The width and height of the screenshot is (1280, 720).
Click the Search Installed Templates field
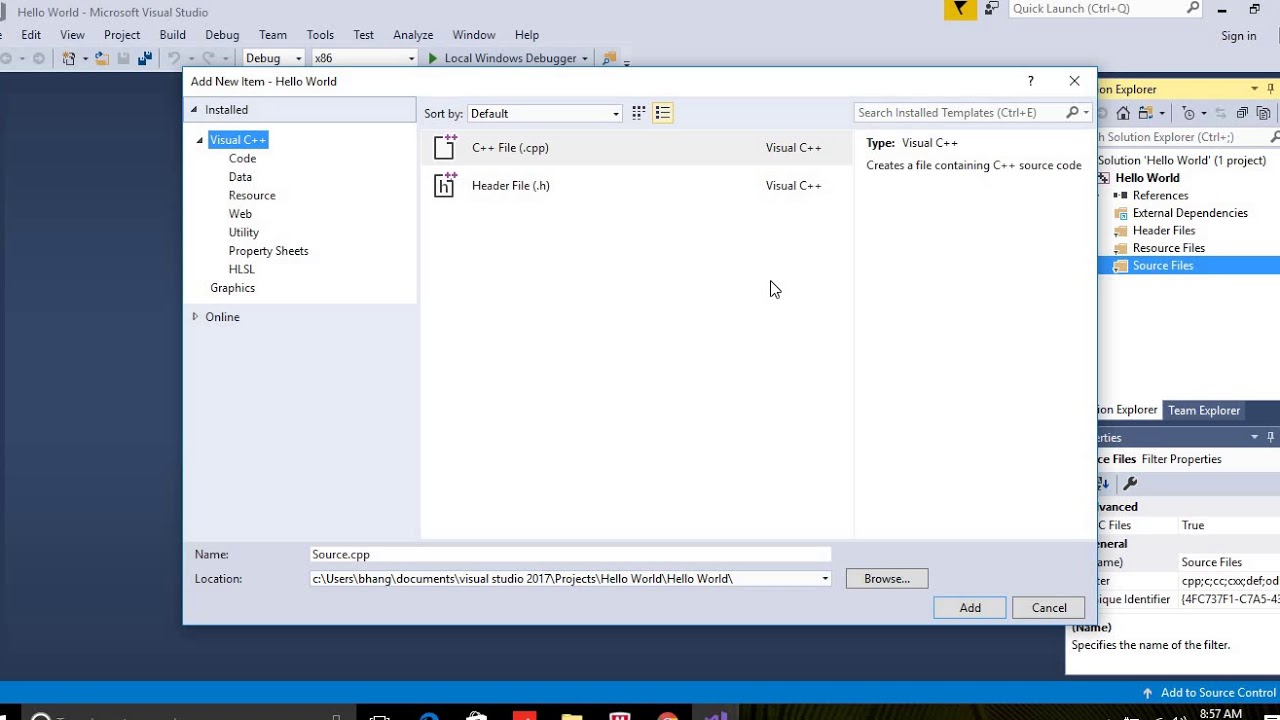click(960, 113)
